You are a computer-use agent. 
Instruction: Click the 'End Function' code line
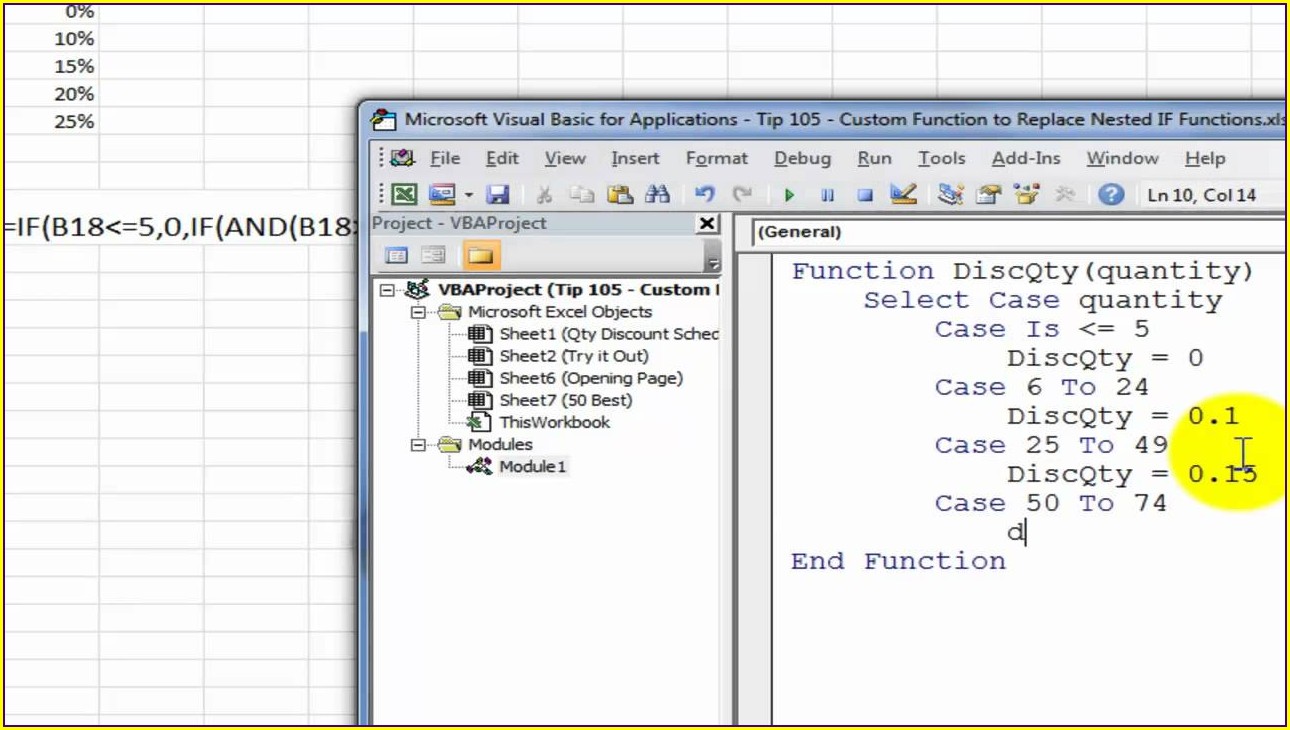point(898,561)
